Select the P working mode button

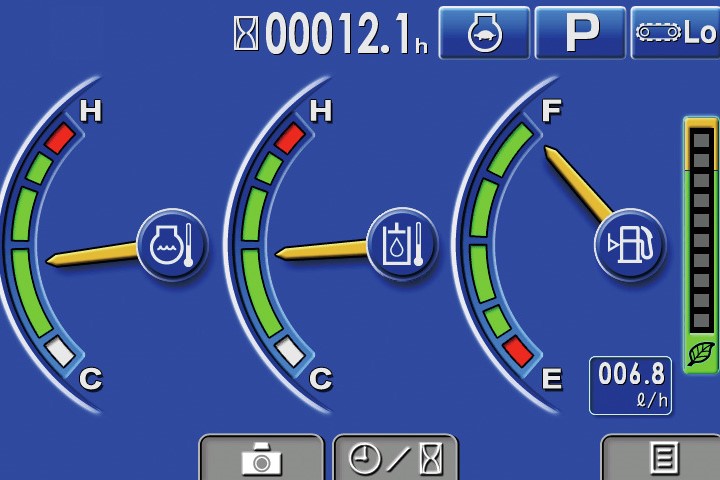[x=580, y=33]
